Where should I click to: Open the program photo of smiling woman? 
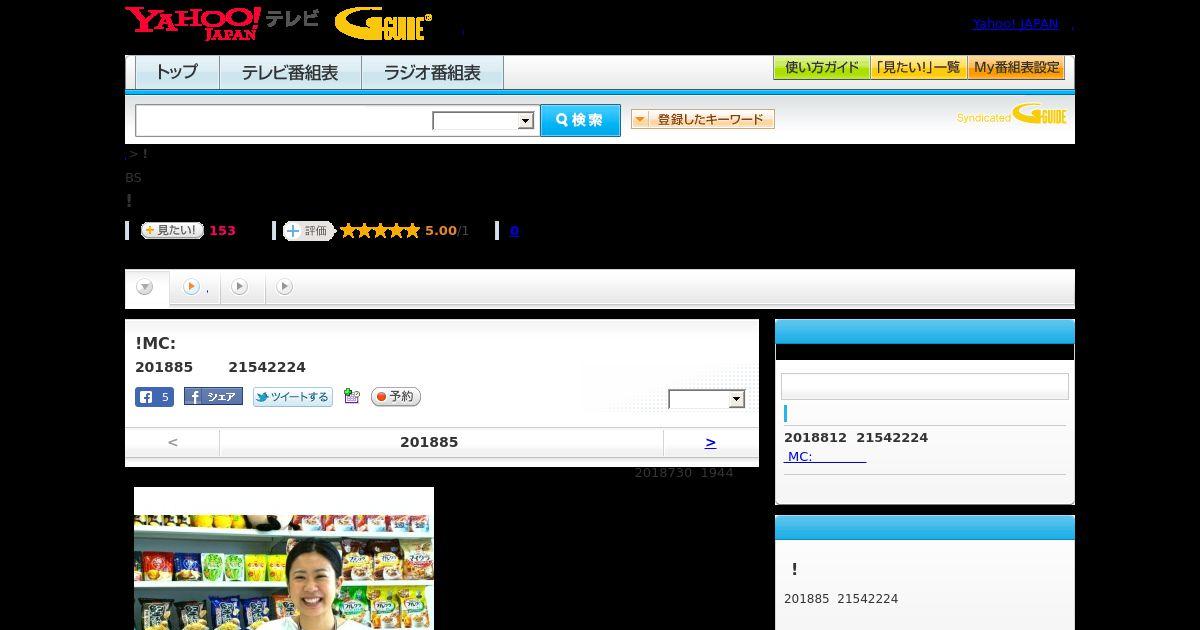(x=284, y=558)
